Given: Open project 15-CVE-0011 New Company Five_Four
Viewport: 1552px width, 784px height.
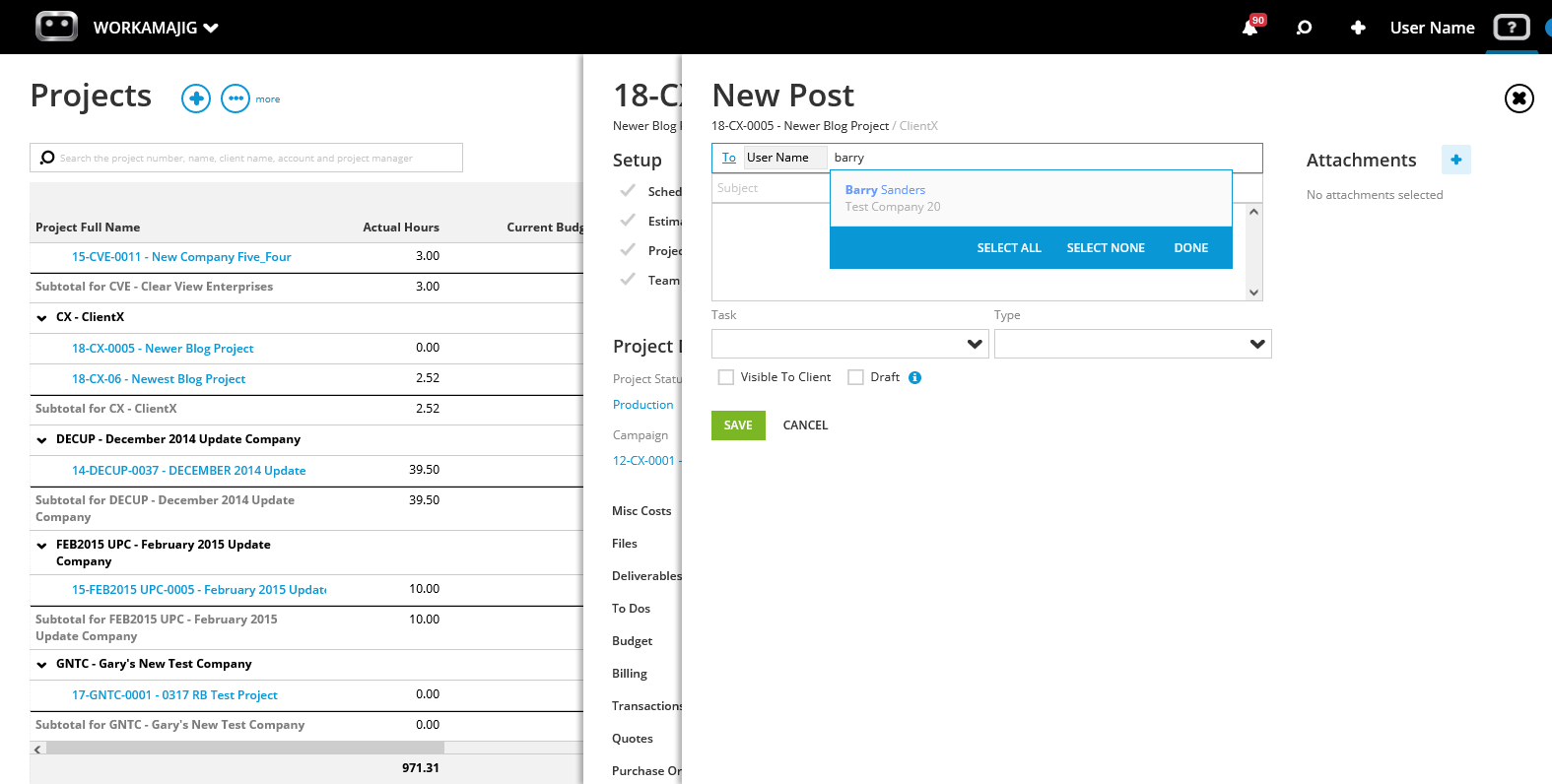Looking at the screenshot, I should click(181, 257).
